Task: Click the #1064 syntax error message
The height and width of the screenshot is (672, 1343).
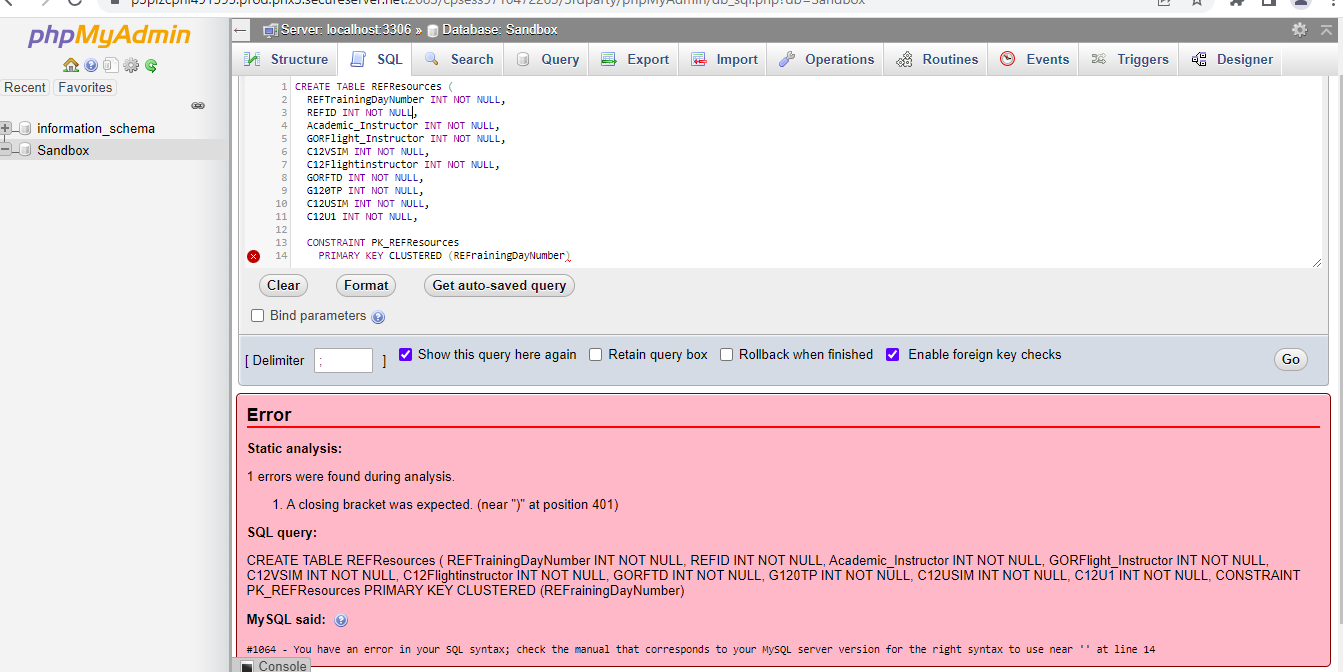Action: 701,649
